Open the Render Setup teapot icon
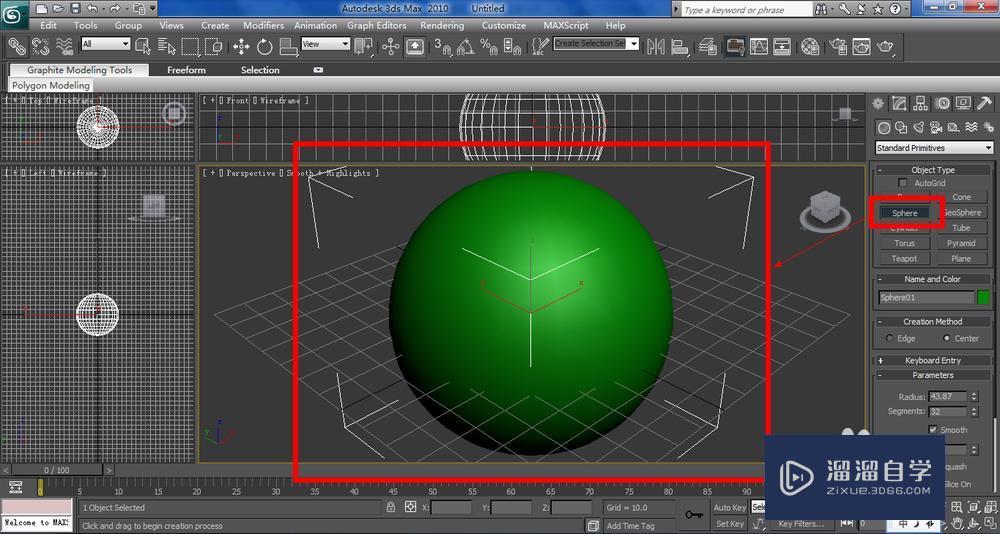1000x534 pixels. click(x=839, y=46)
